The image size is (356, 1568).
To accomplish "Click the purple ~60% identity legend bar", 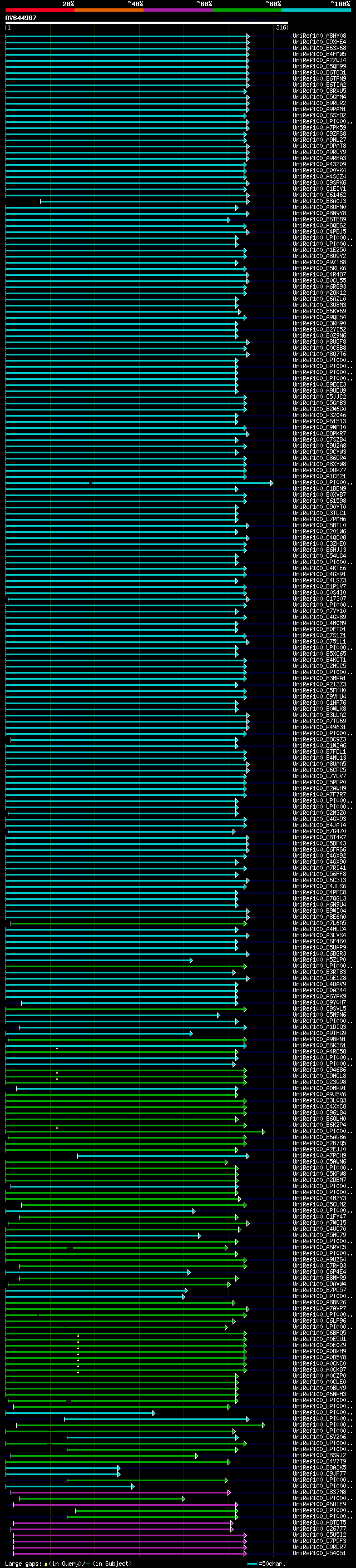I will [x=179, y=10].
